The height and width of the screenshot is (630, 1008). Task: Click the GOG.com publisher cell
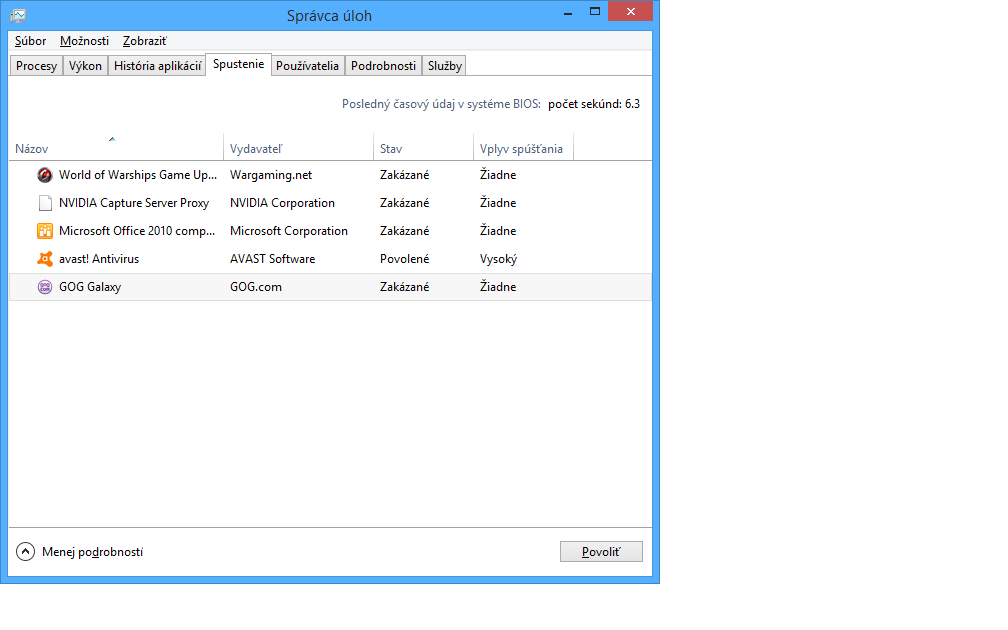pos(256,287)
